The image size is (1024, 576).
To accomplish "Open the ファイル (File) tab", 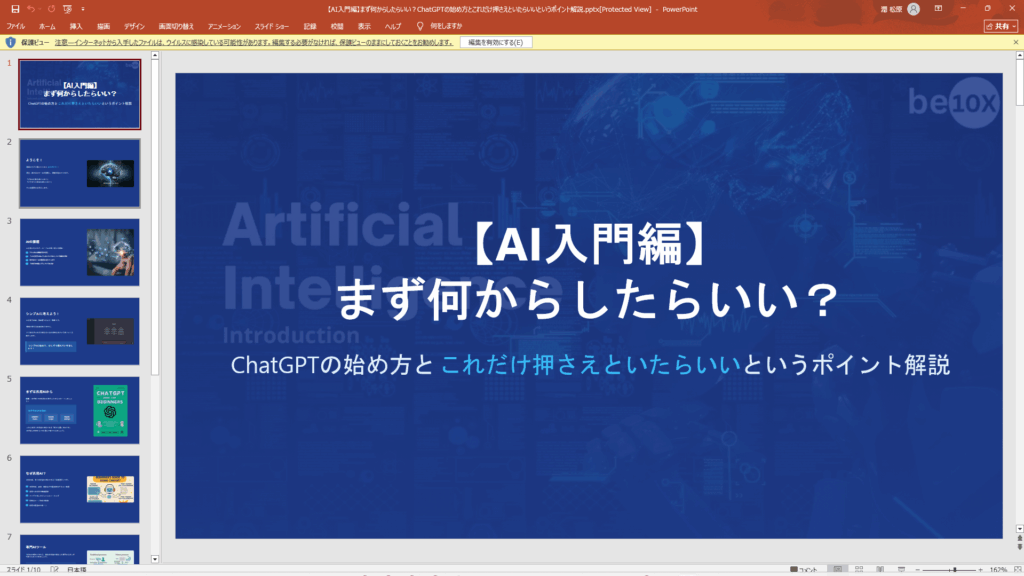I will pos(16,26).
